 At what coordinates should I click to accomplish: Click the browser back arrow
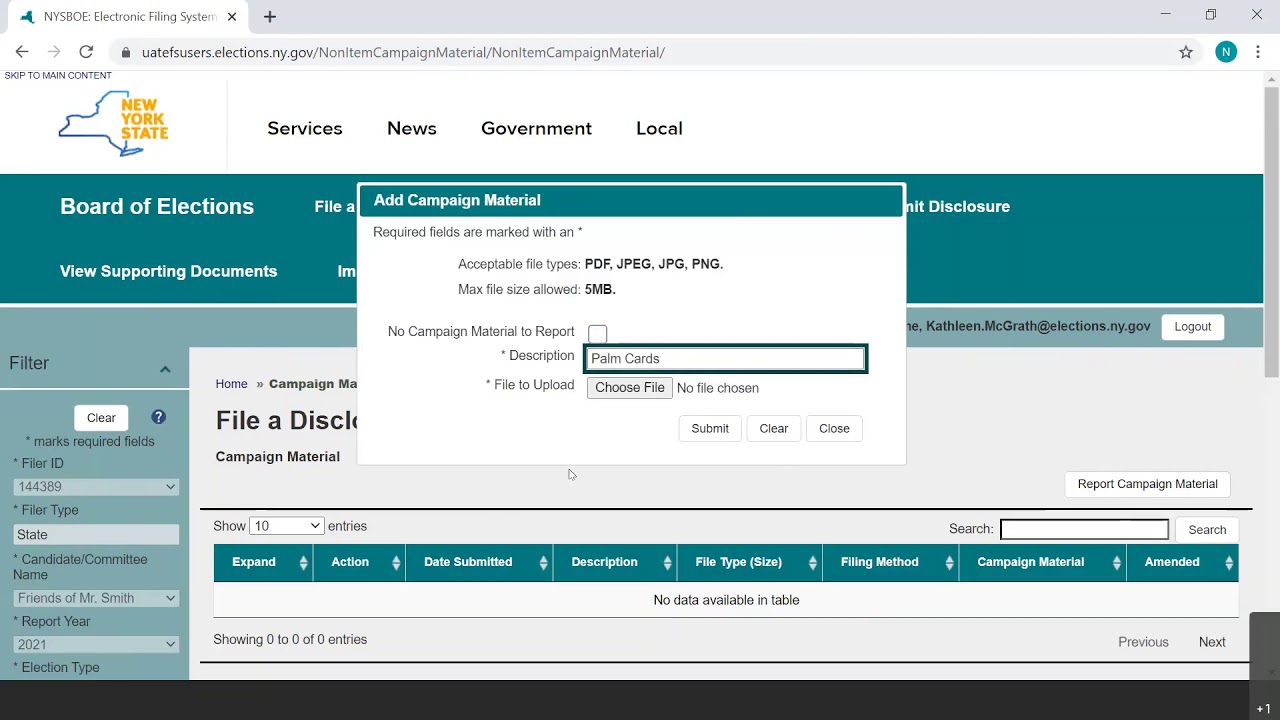tap(22, 52)
